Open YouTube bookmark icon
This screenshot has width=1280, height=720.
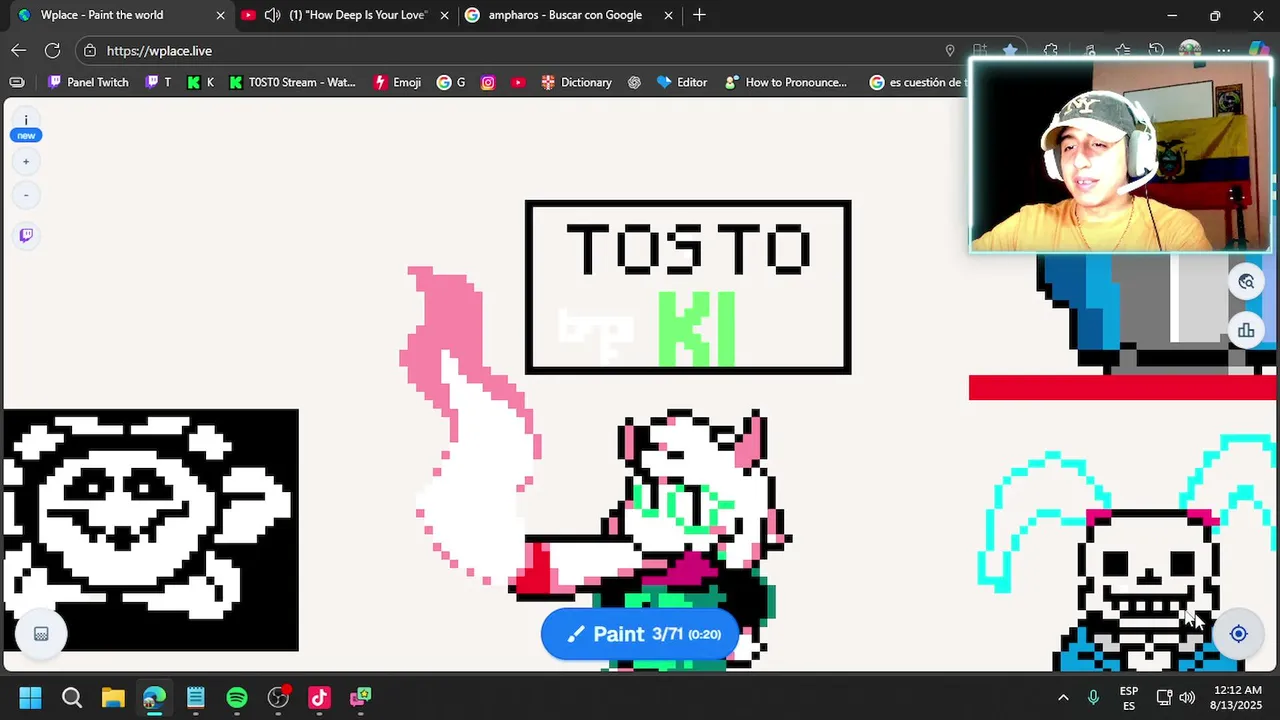(x=518, y=82)
